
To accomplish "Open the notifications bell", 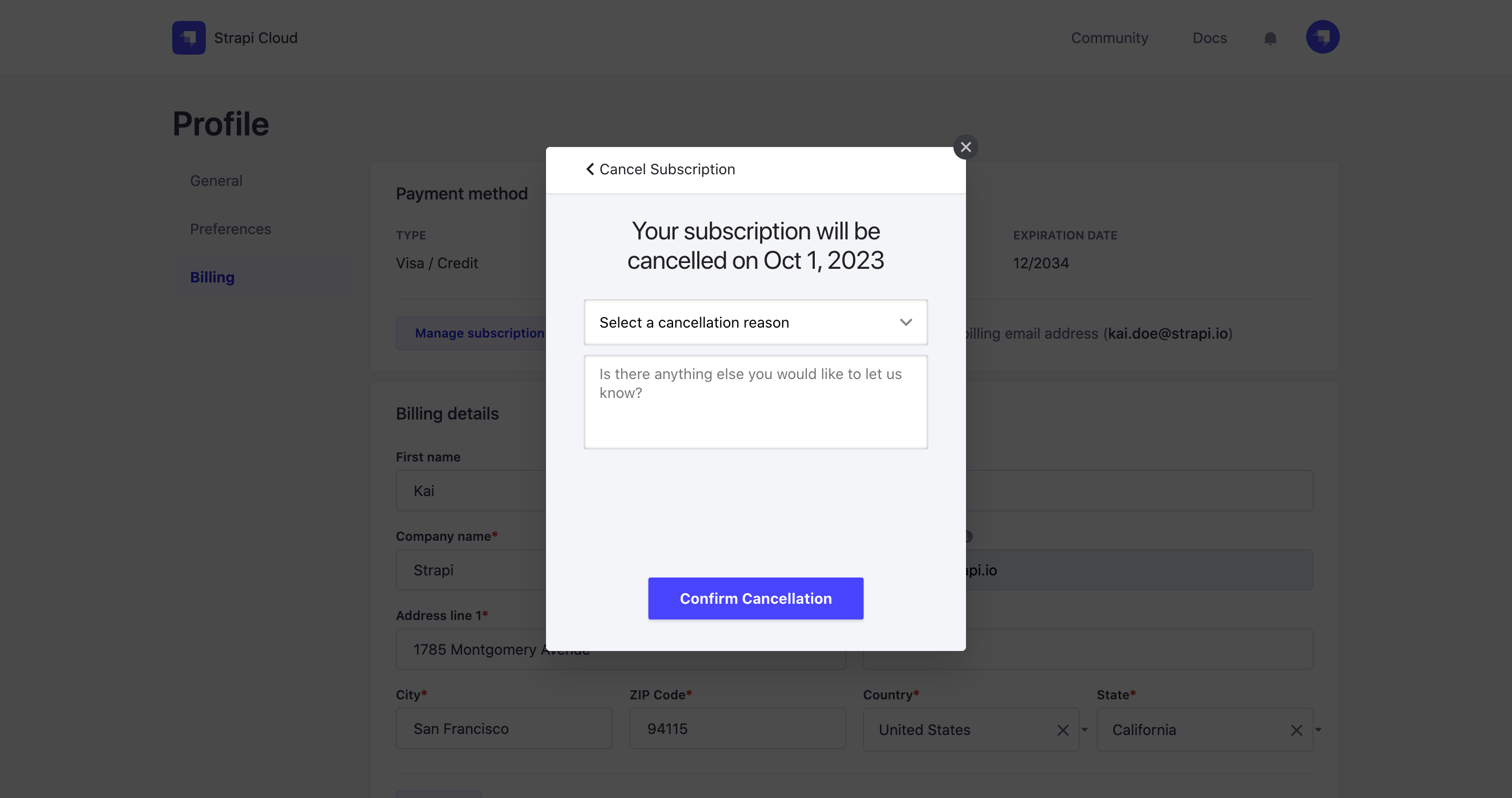I will click(1269, 38).
